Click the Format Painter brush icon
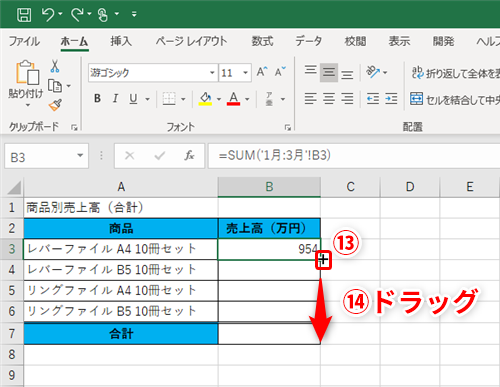 tap(55, 105)
